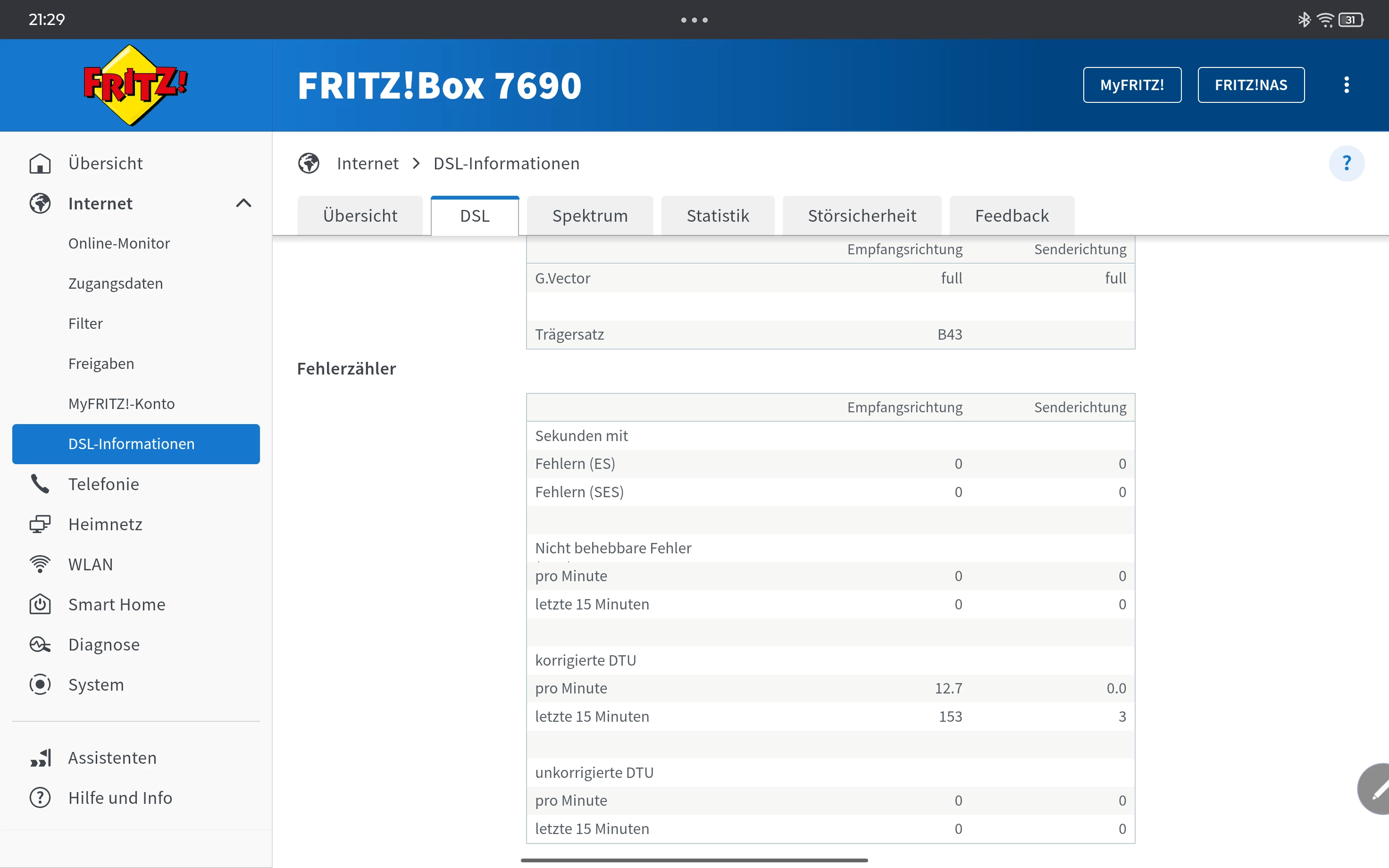Click the System icon in the sidebar
This screenshot has width=1389, height=868.
40,684
